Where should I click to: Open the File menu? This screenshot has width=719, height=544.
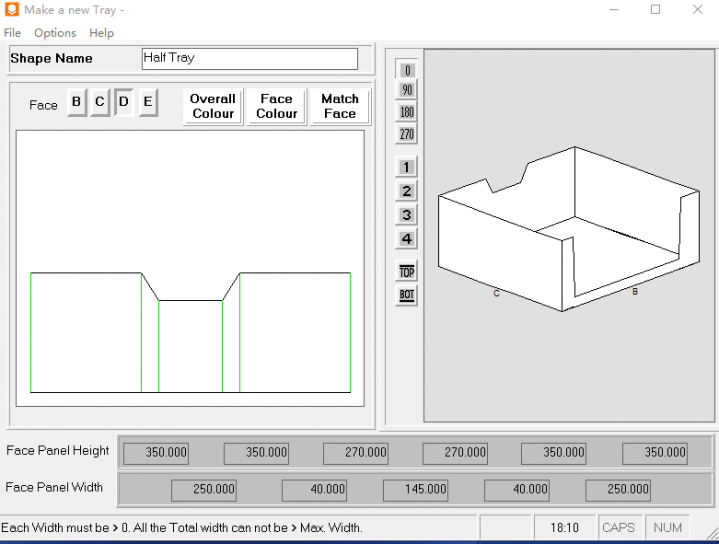coord(12,33)
